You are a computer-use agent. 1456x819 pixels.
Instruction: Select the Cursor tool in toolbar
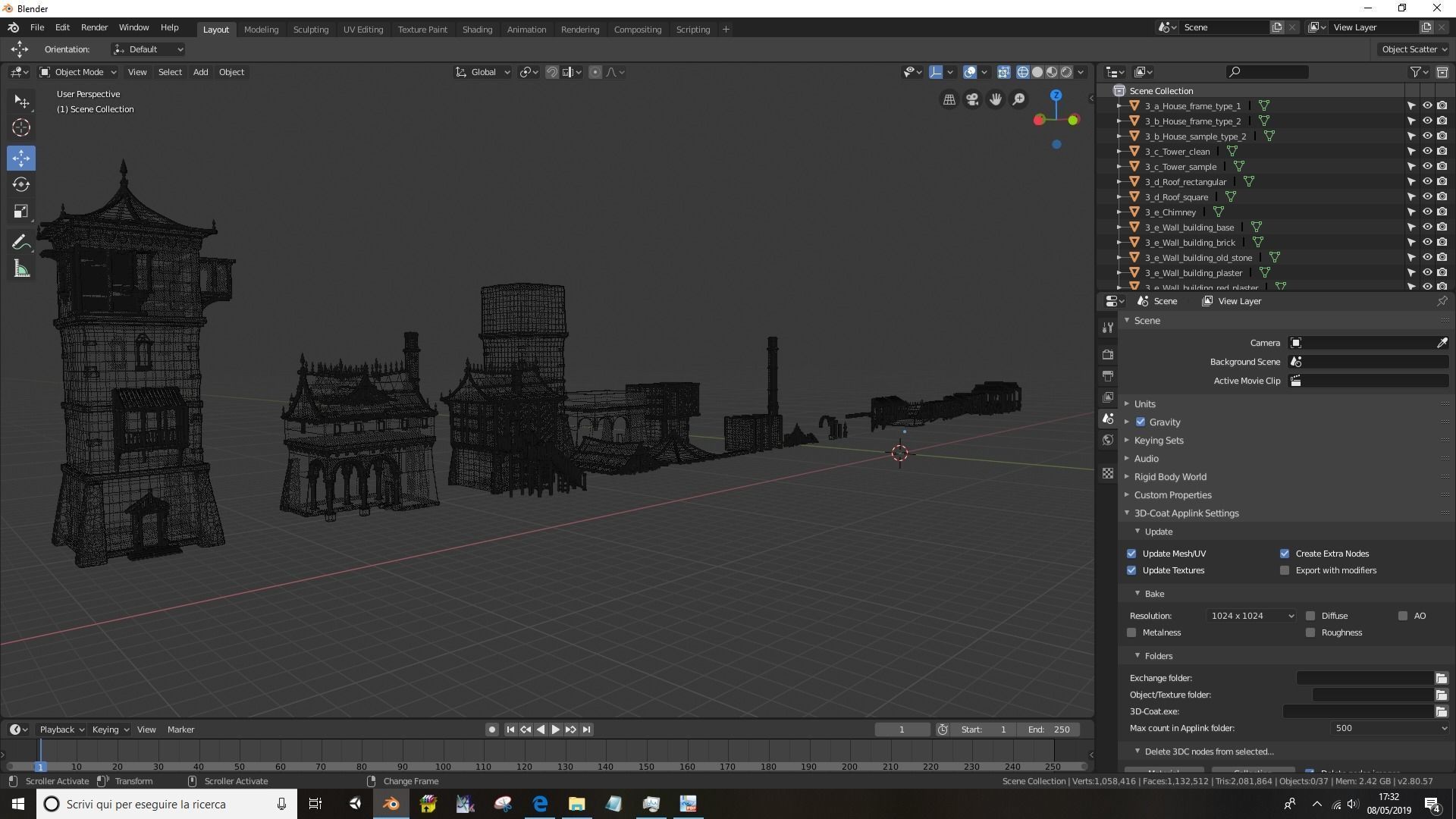point(21,127)
